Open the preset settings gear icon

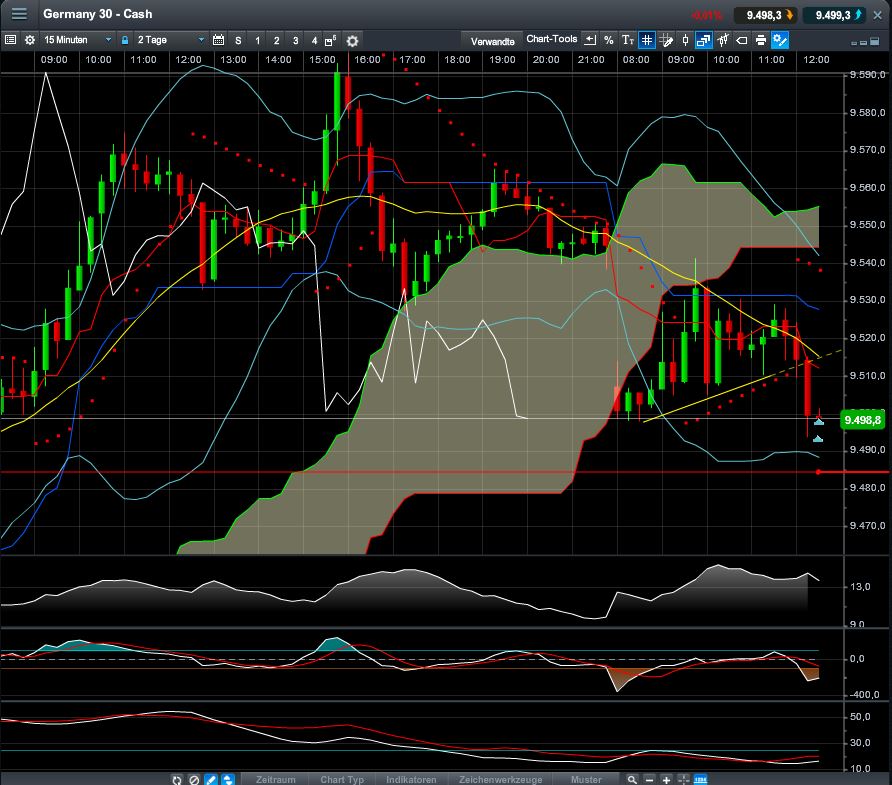tap(352, 41)
